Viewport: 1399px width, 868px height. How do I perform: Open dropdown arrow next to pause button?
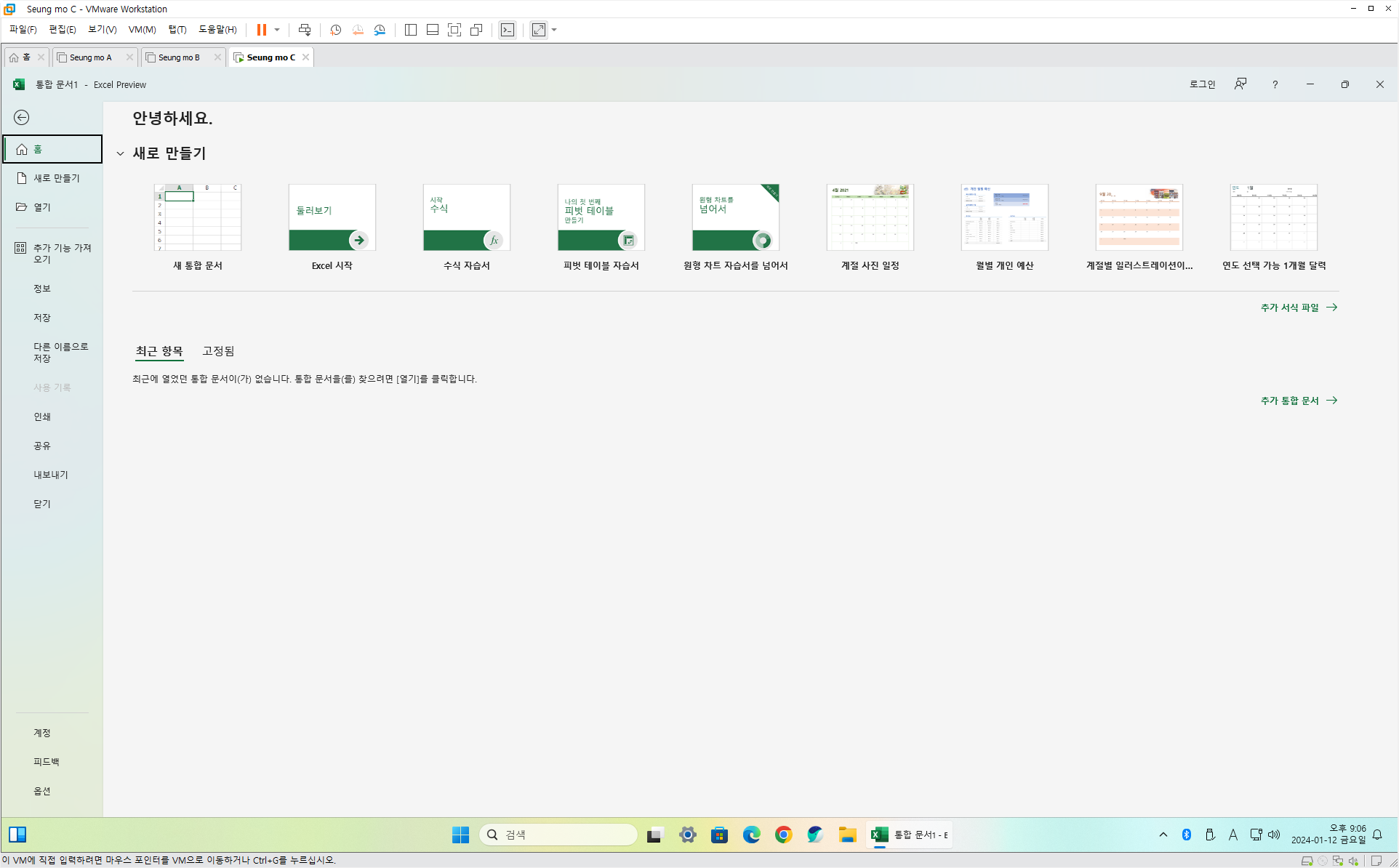point(277,30)
